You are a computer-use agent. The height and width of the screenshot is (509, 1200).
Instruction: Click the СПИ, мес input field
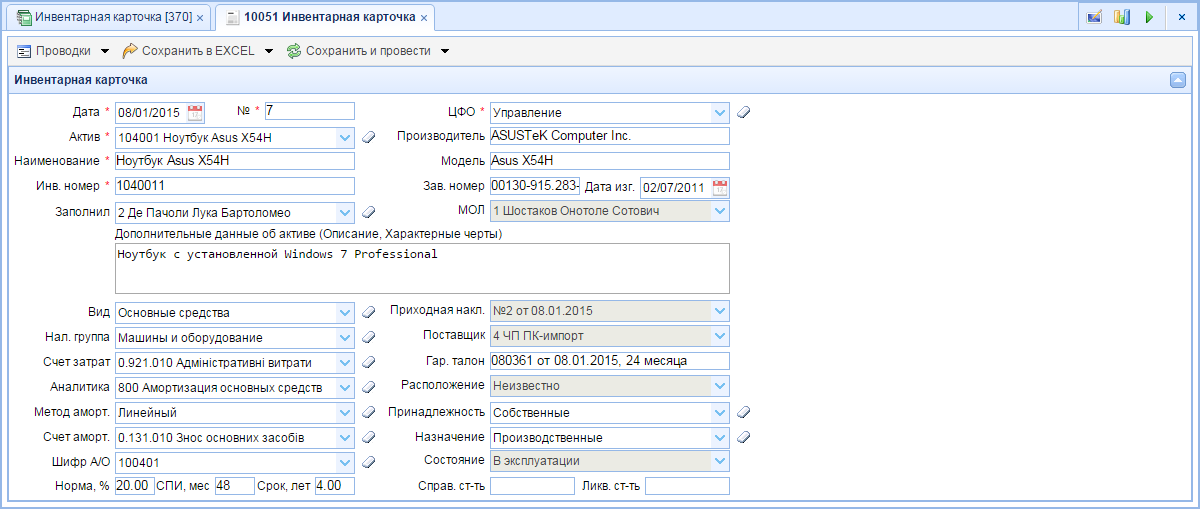pos(235,485)
